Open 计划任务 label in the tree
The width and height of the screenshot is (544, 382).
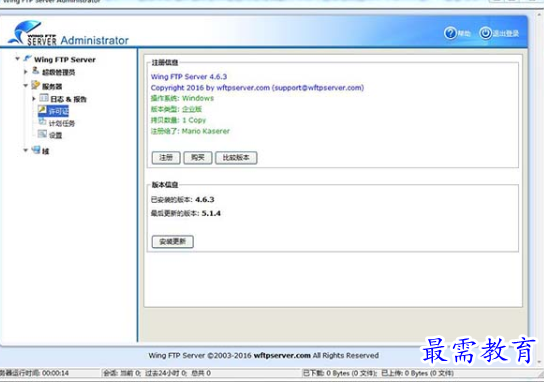coord(62,124)
